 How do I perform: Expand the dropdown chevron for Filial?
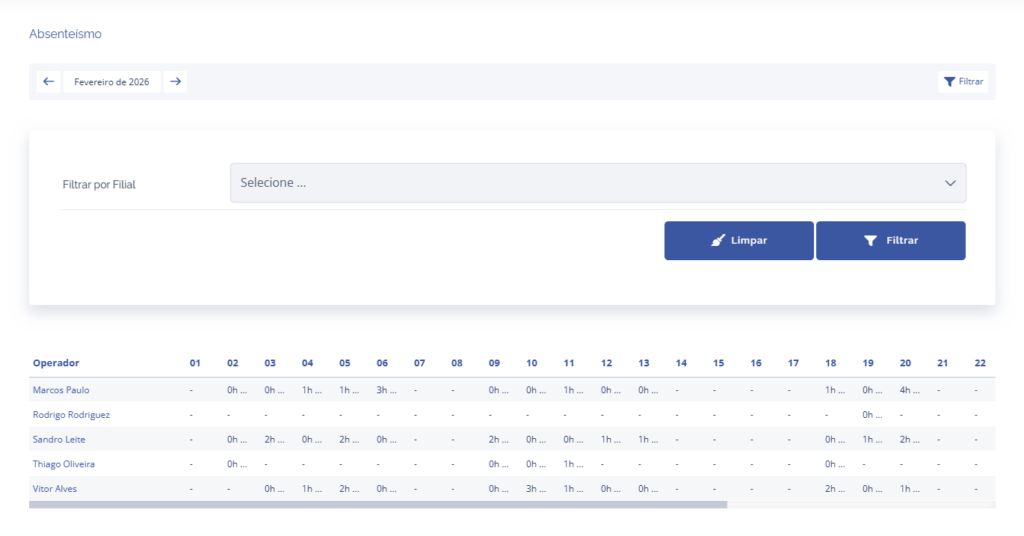pos(950,183)
